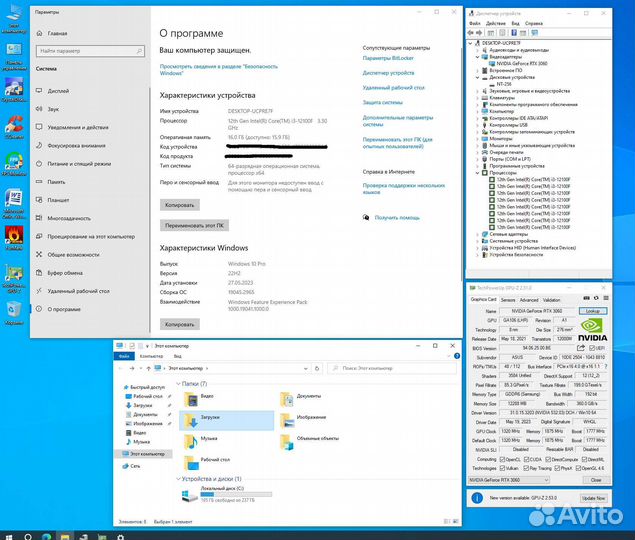Click the refresh button in Explorer address bar
This screenshot has height=540, width=635.
[x=317, y=368]
